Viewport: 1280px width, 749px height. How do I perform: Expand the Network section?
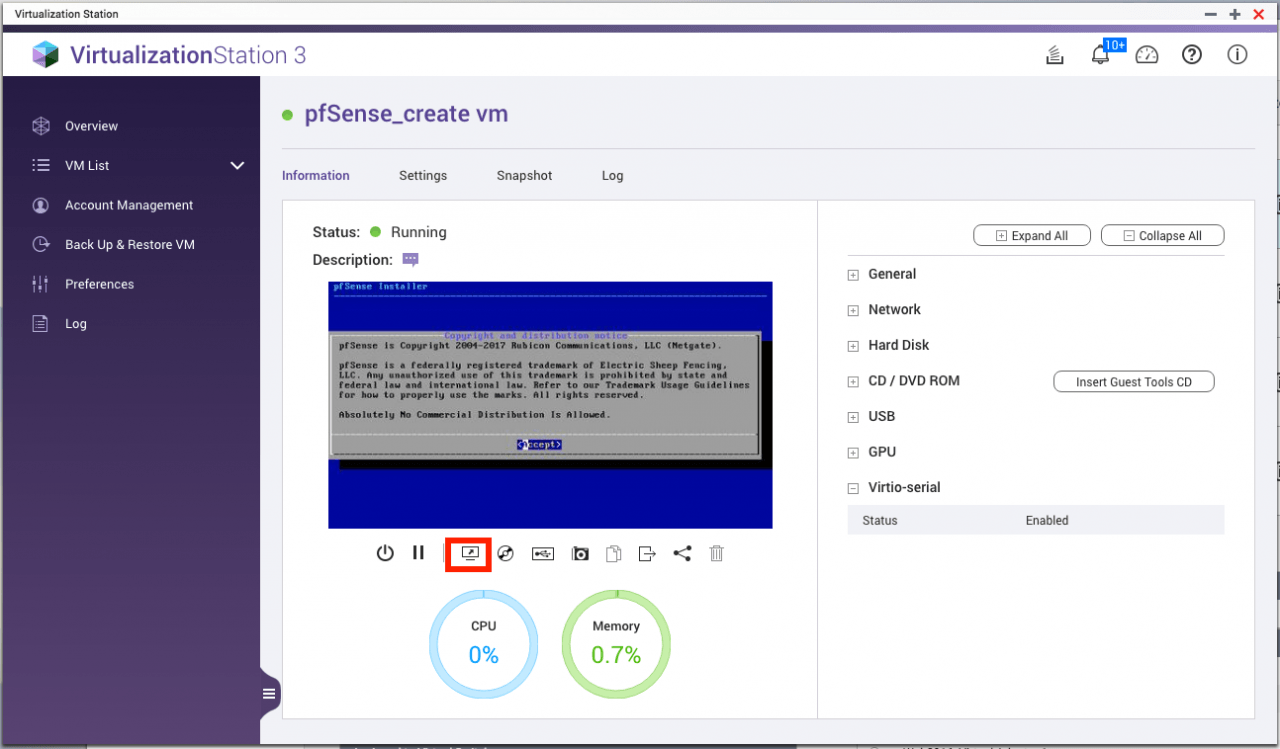pos(853,311)
